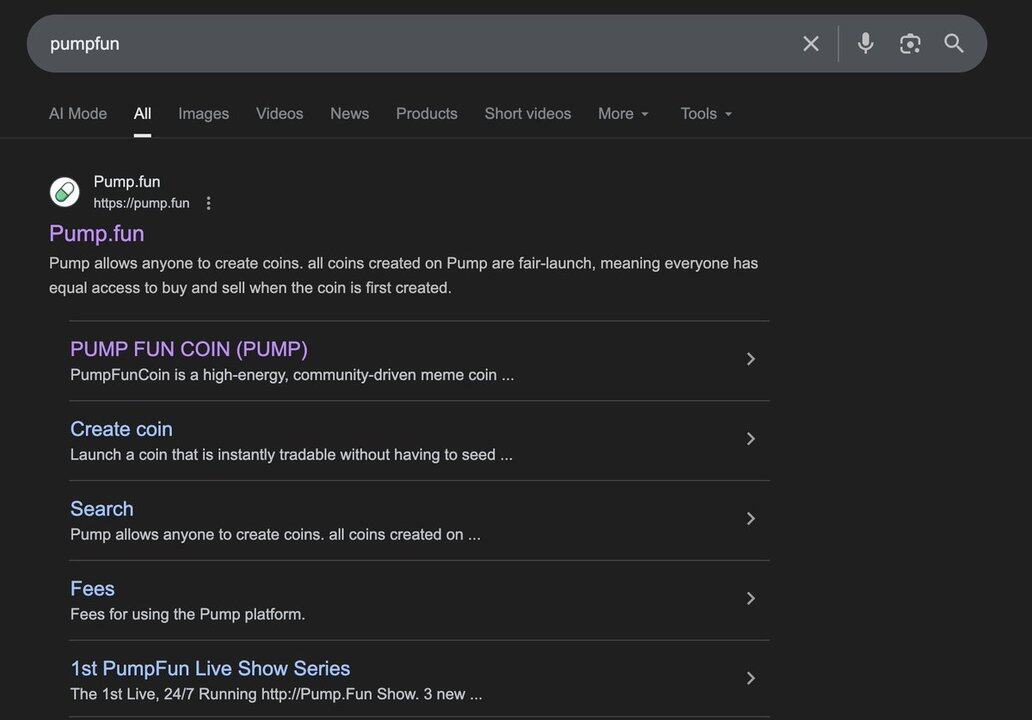Select the Short videos tab
1032x720 pixels.
tap(527, 114)
